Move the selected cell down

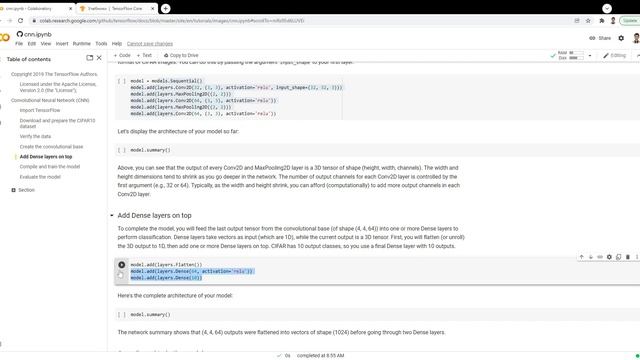591,257
